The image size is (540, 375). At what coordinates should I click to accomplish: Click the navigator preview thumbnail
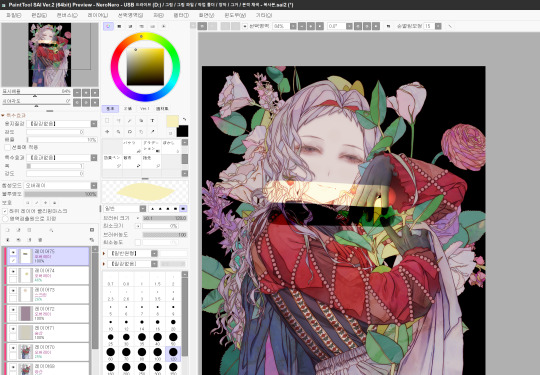(50, 55)
